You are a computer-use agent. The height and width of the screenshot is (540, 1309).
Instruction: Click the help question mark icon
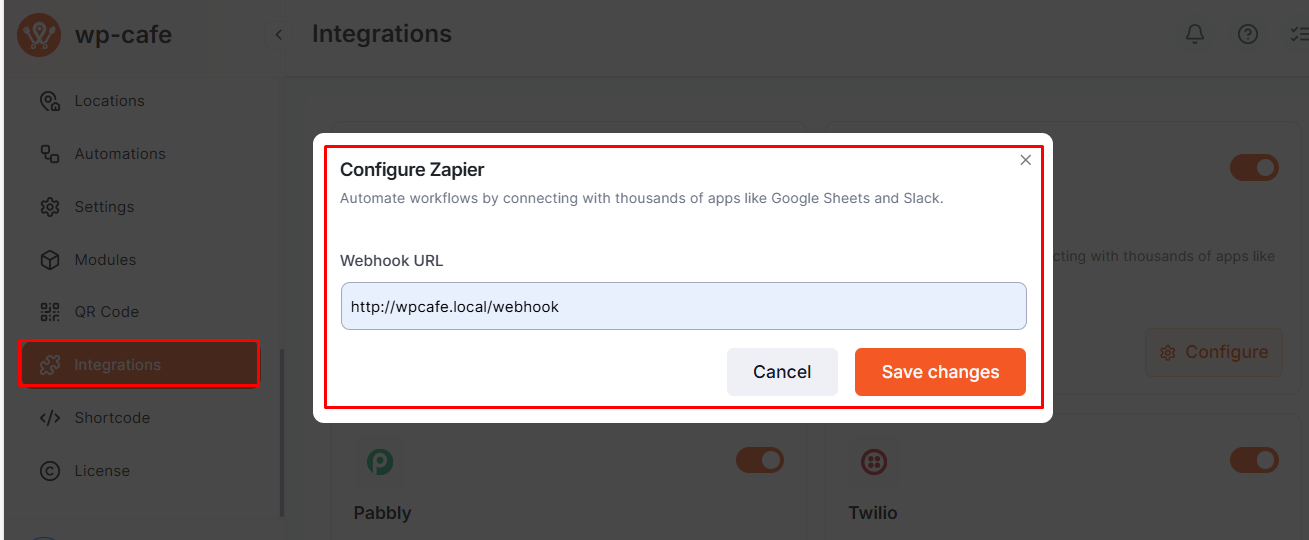coord(1248,34)
